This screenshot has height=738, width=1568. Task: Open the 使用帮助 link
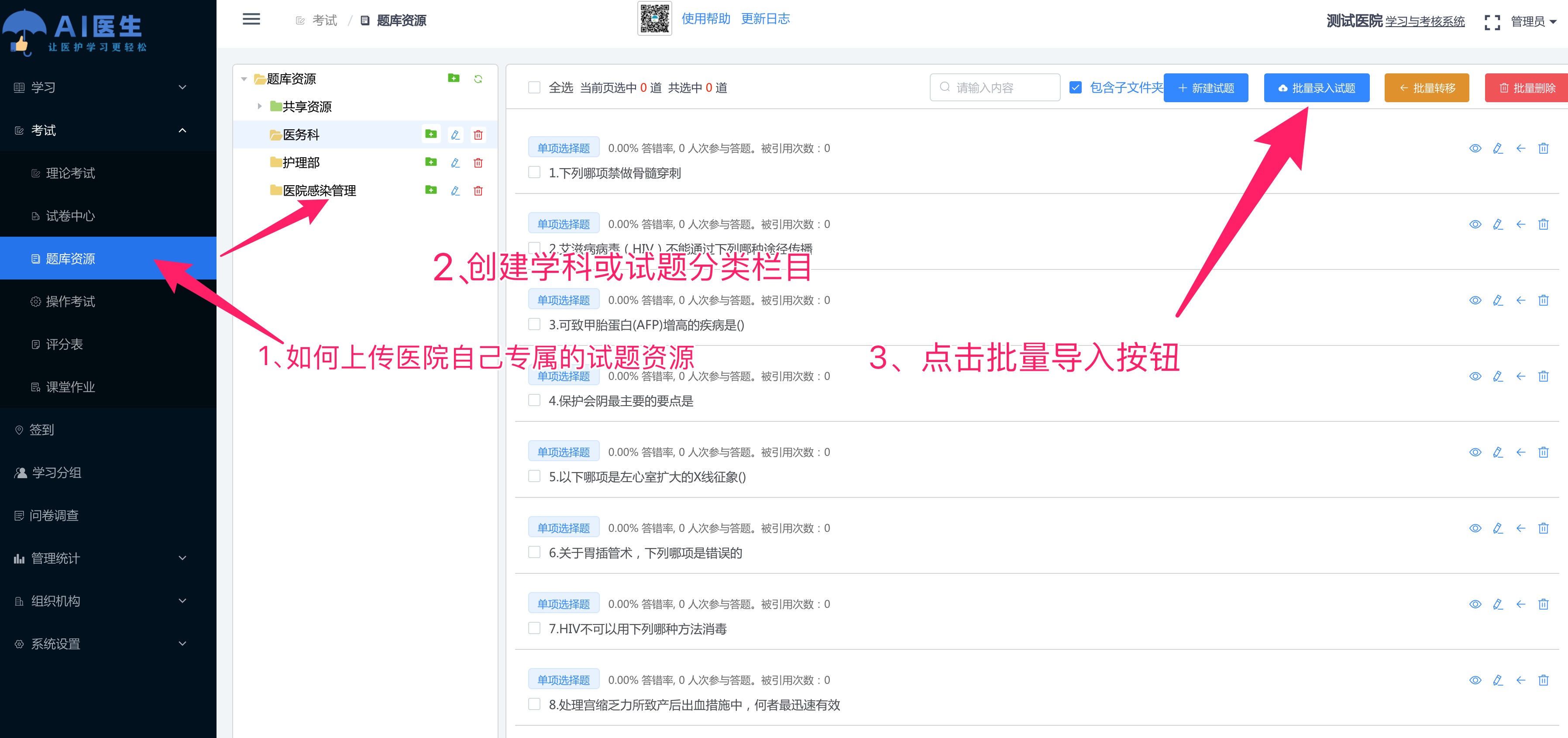[705, 19]
